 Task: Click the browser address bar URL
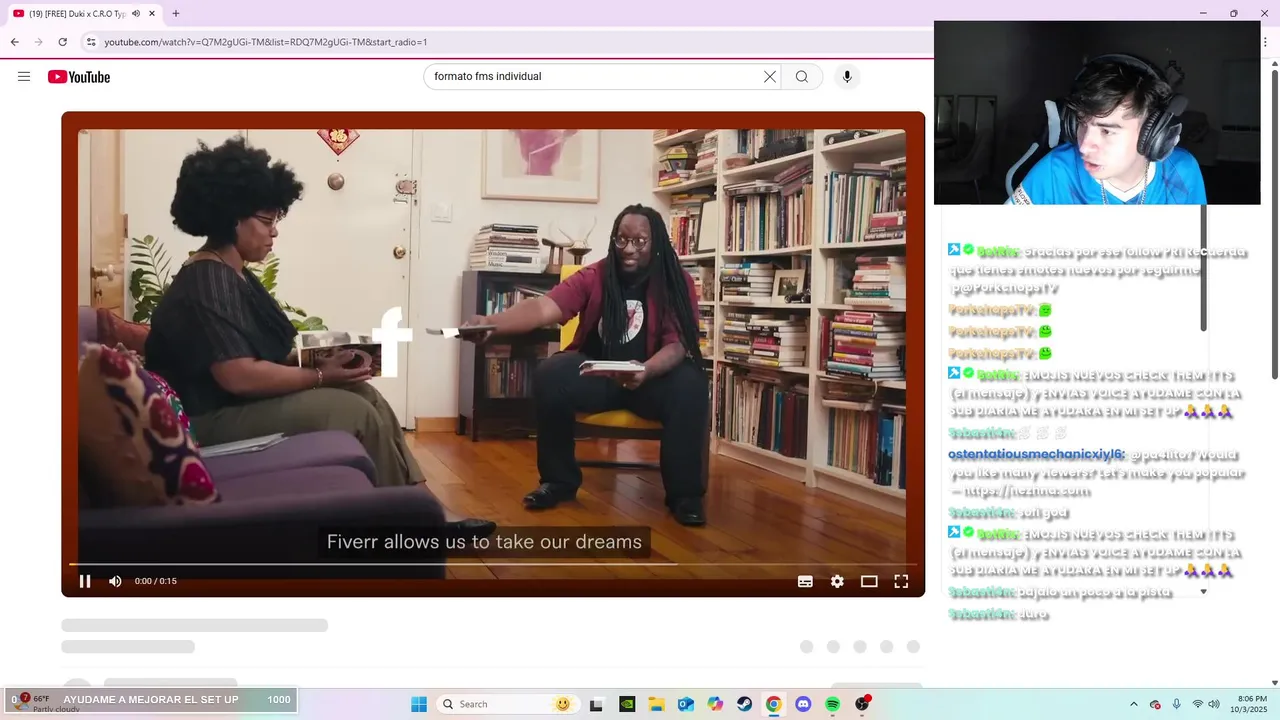coord(266,42)
